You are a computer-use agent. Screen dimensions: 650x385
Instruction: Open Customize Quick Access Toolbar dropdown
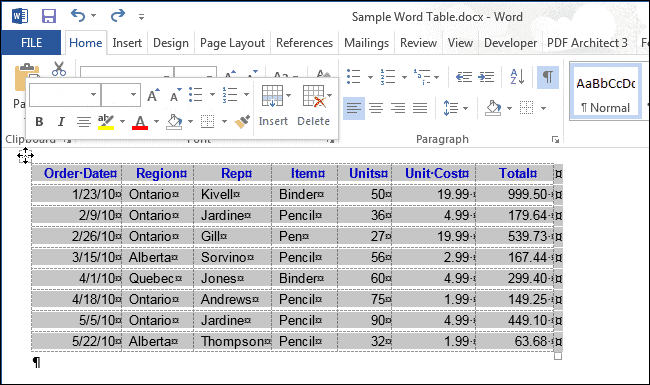141,17
